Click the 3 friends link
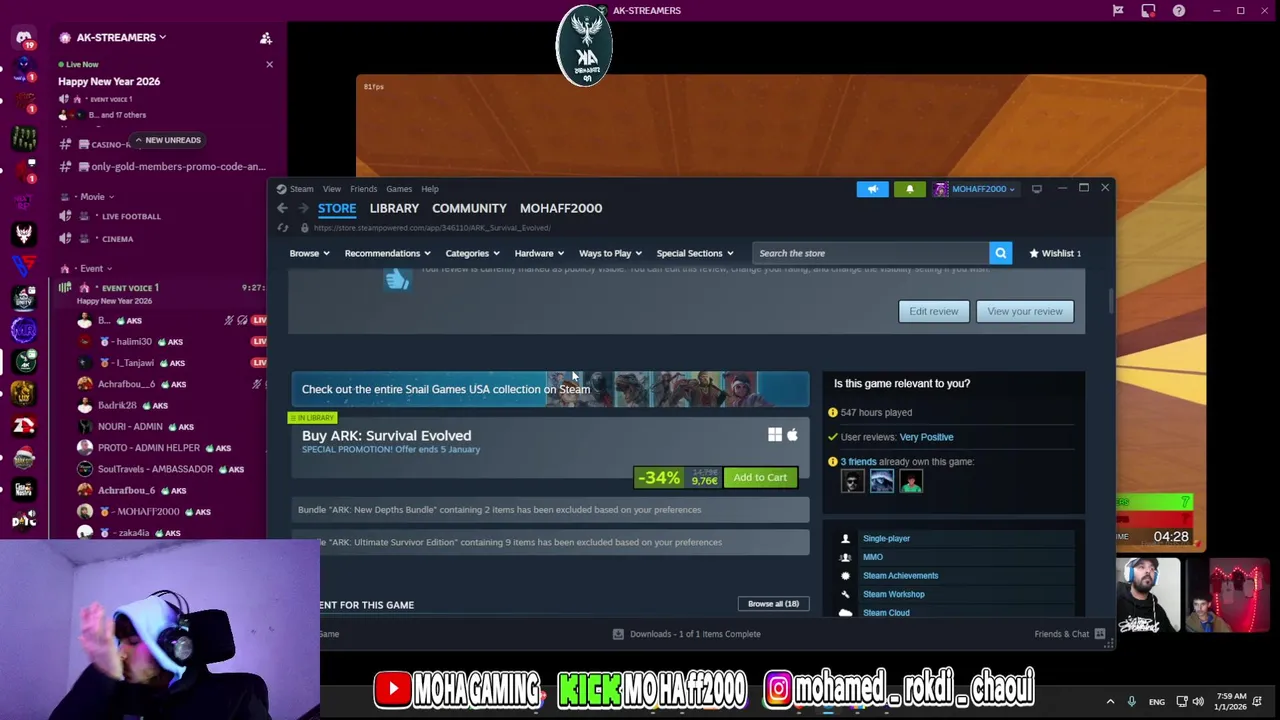 [858, 462]
